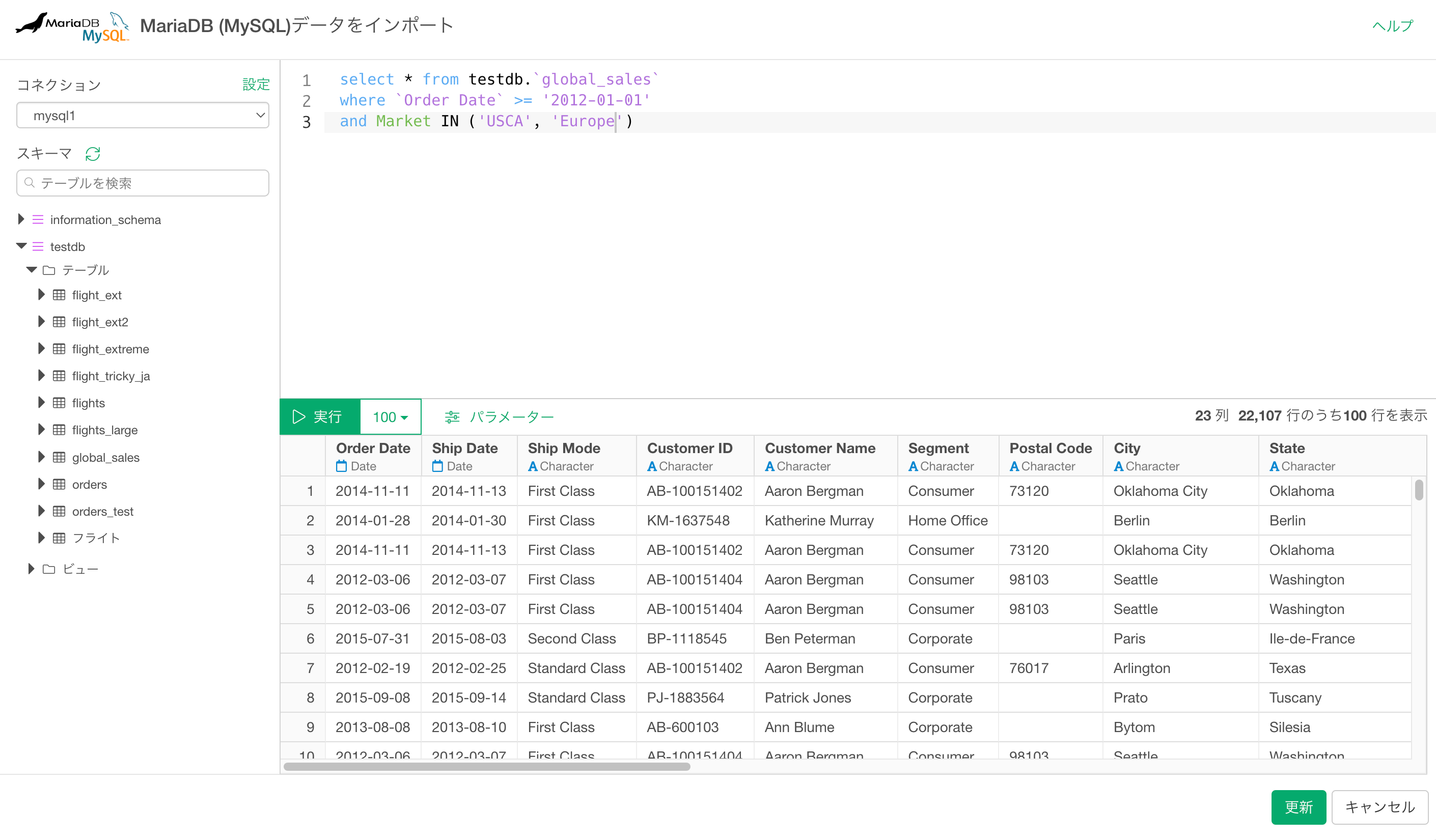
Task: Click the flight_extreme table icon
Action: [59, 349]
